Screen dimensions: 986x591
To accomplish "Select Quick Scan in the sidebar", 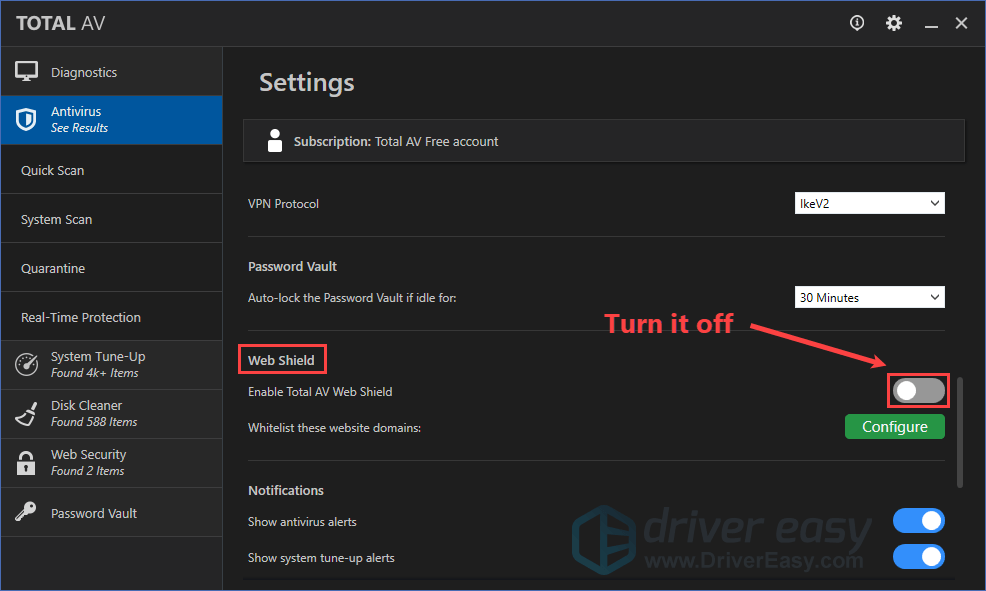I will point(53,170).
